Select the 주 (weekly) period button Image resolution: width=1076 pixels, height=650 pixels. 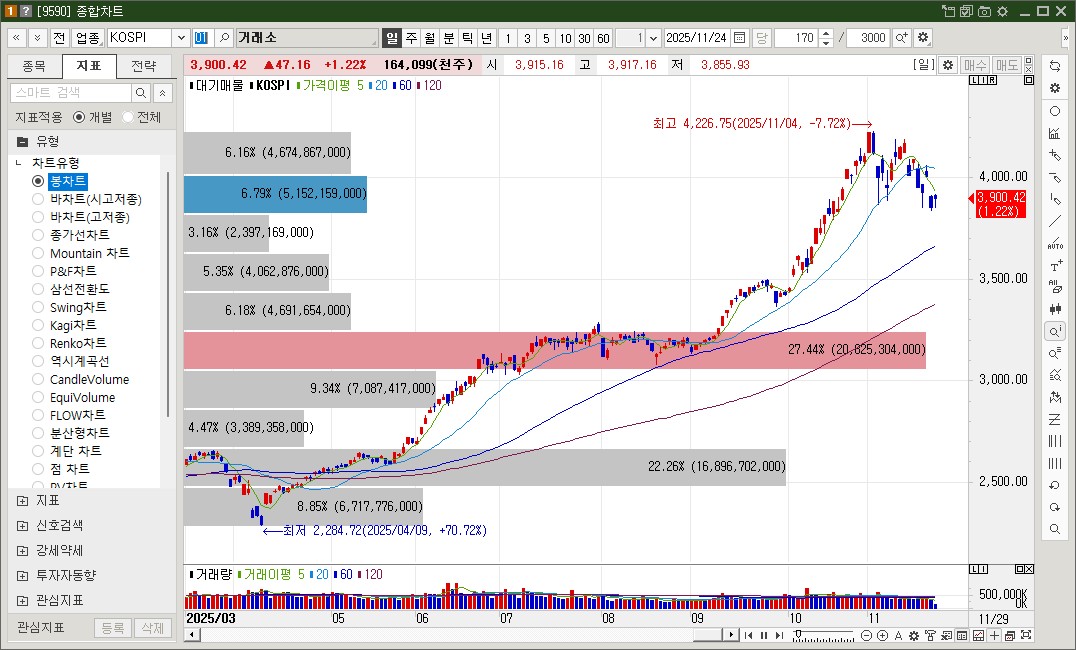coord(411,38)
